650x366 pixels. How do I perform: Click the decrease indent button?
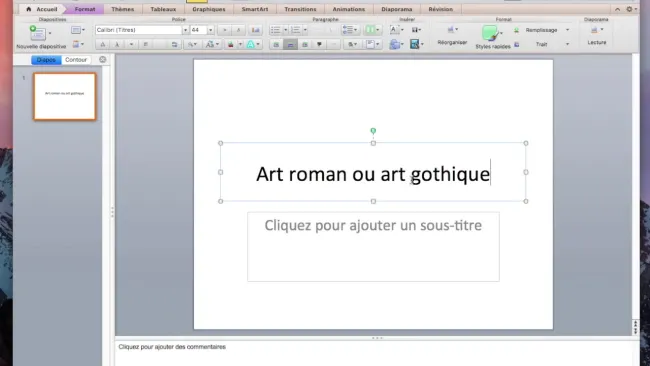coord(317,30)
